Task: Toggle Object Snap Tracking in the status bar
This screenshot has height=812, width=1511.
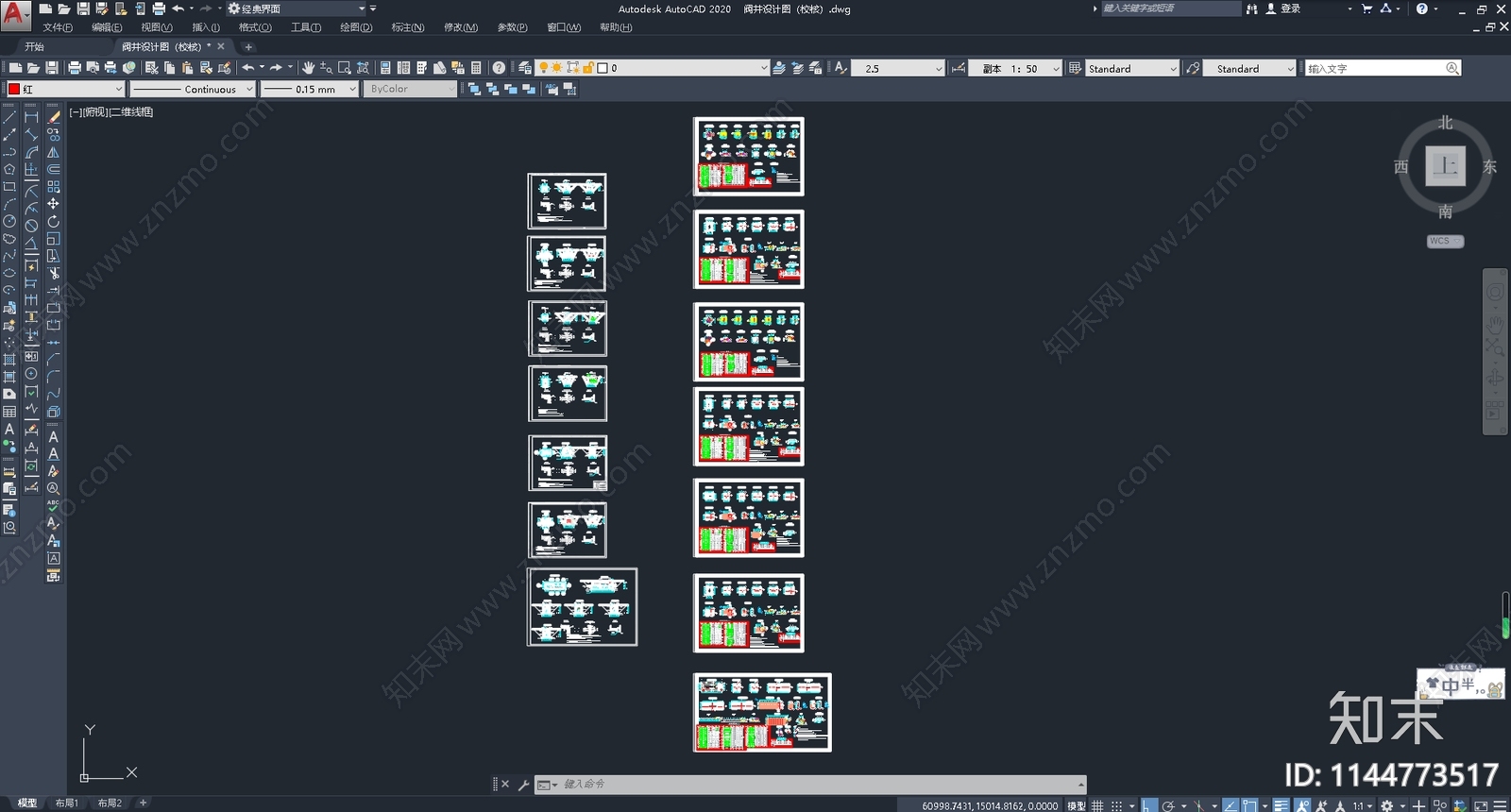Action: pos(1230,805)
